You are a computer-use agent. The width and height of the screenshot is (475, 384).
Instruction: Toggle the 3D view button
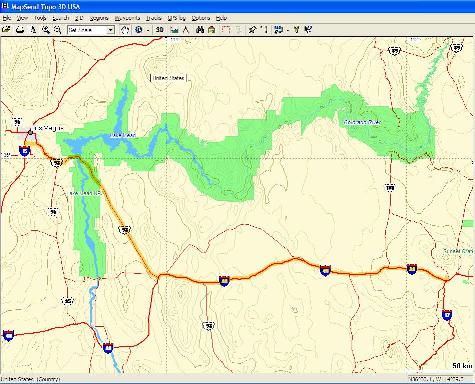160,30
